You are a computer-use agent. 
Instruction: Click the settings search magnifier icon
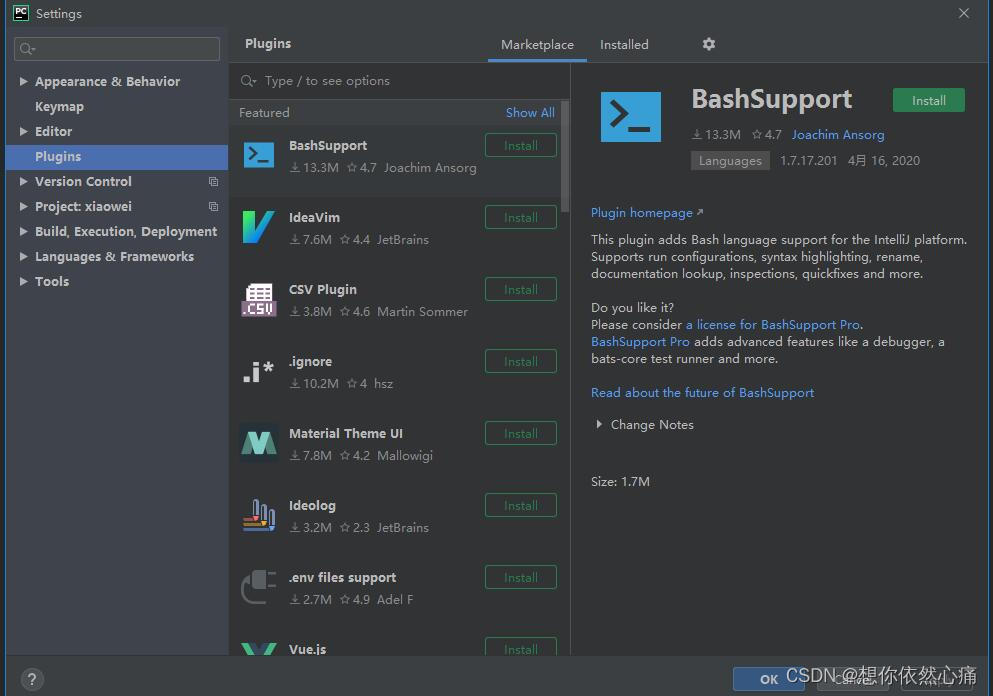click(x=27, y=49)
